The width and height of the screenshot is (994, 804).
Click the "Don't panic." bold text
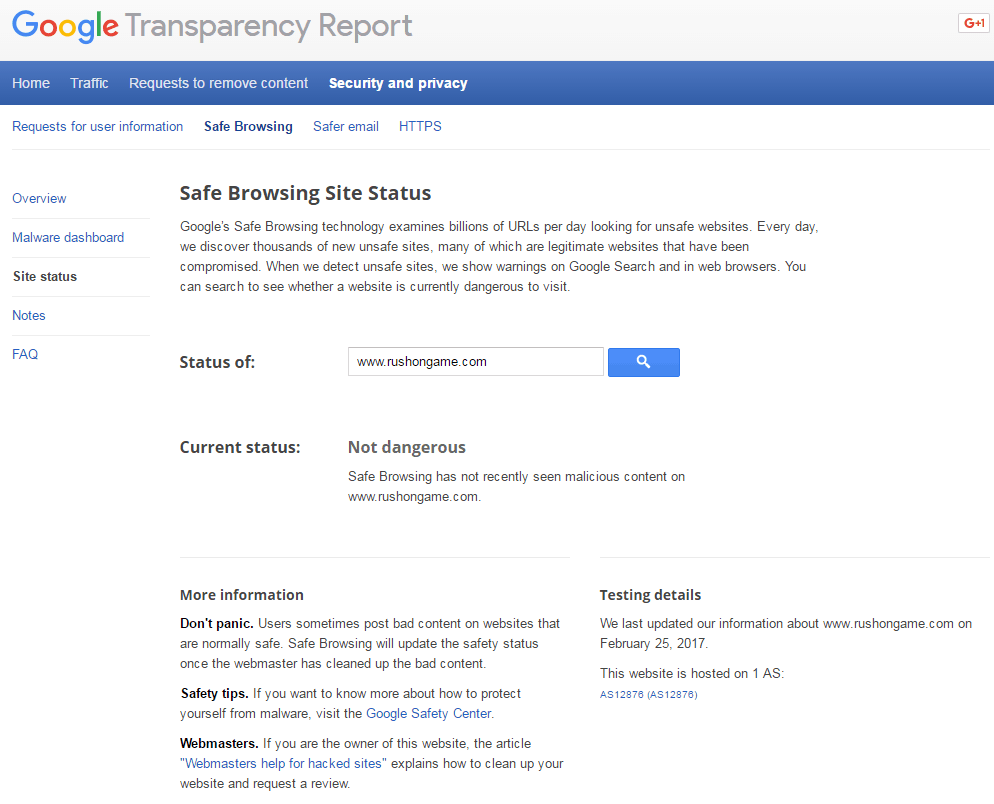point(217,623)
